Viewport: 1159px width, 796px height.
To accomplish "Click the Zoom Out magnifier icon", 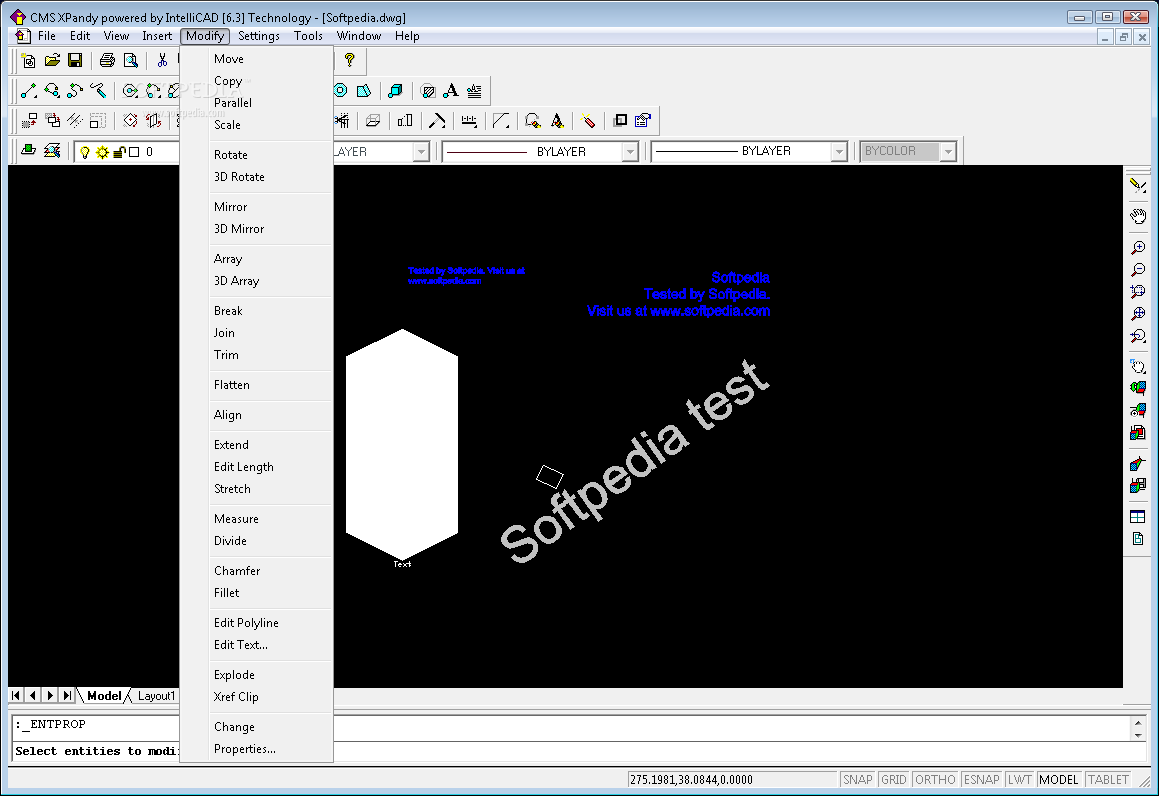I will (x=1138, y=270).
